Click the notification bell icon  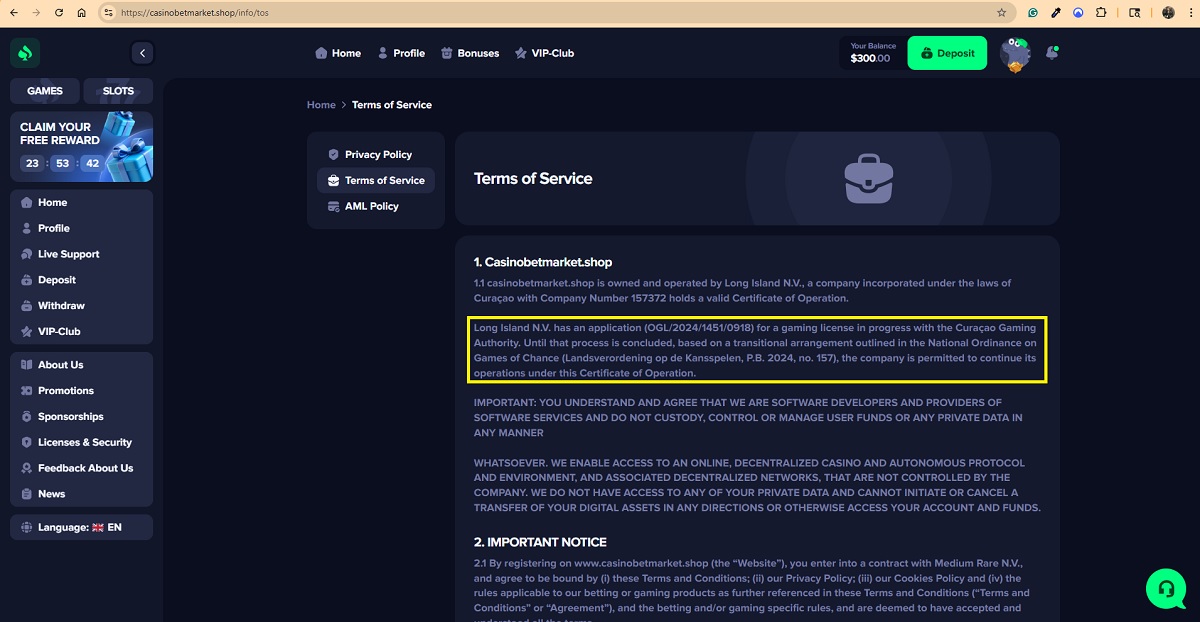point(1051,53)
